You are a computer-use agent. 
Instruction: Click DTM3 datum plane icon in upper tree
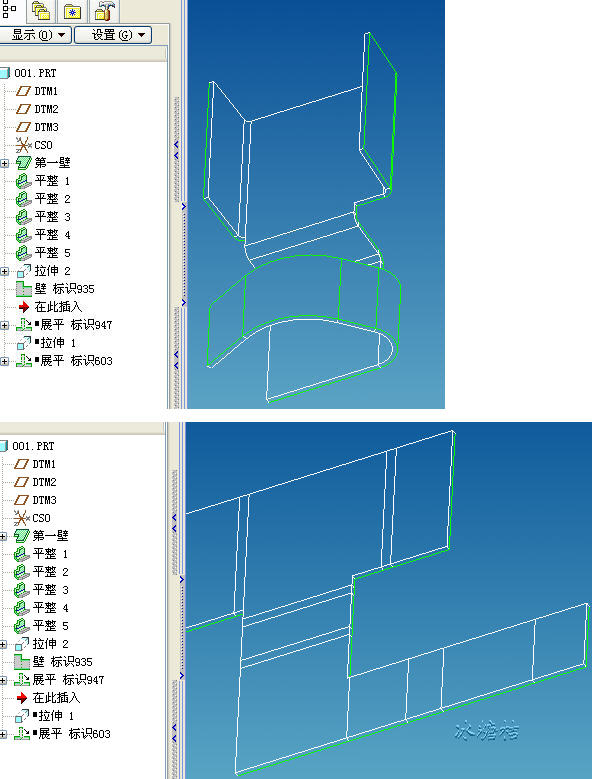pos(23,127)
